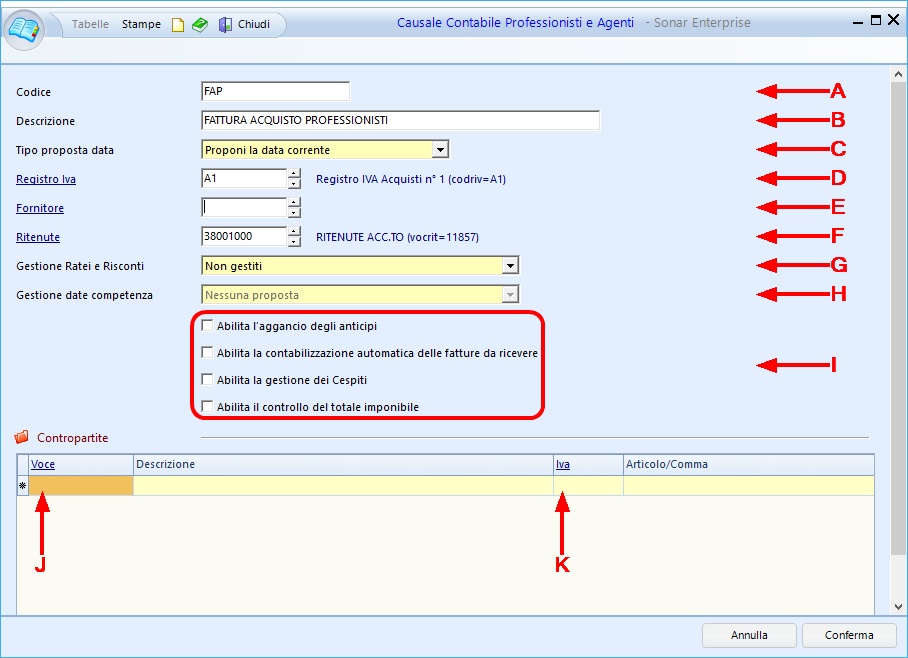Open the Stampe menu

click(x=141, y=24)
